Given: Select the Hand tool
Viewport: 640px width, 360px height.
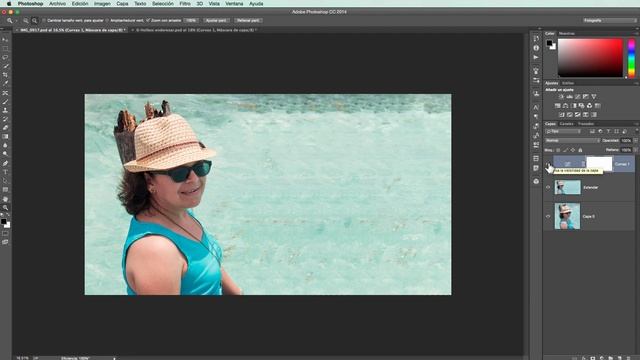Looking at the screenshot, I should tap(5, 199).
